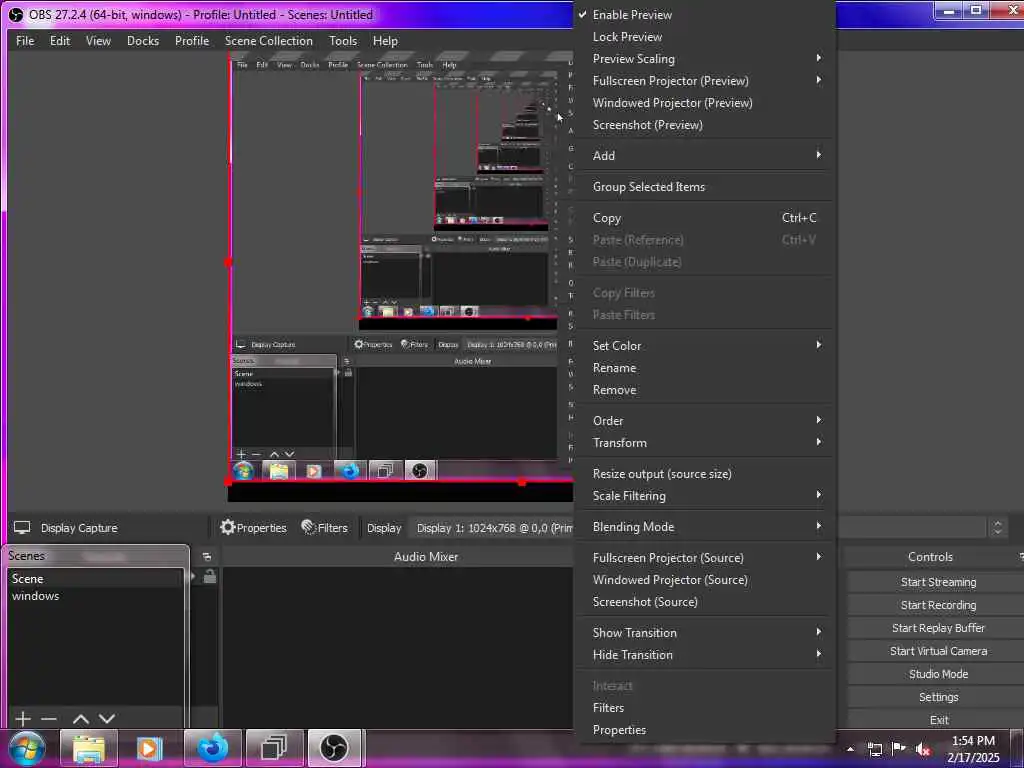Expand Fullscreen Projector (Preview) submenu
The width and height of the screenshot is (1024, 768).
(704, 81)
